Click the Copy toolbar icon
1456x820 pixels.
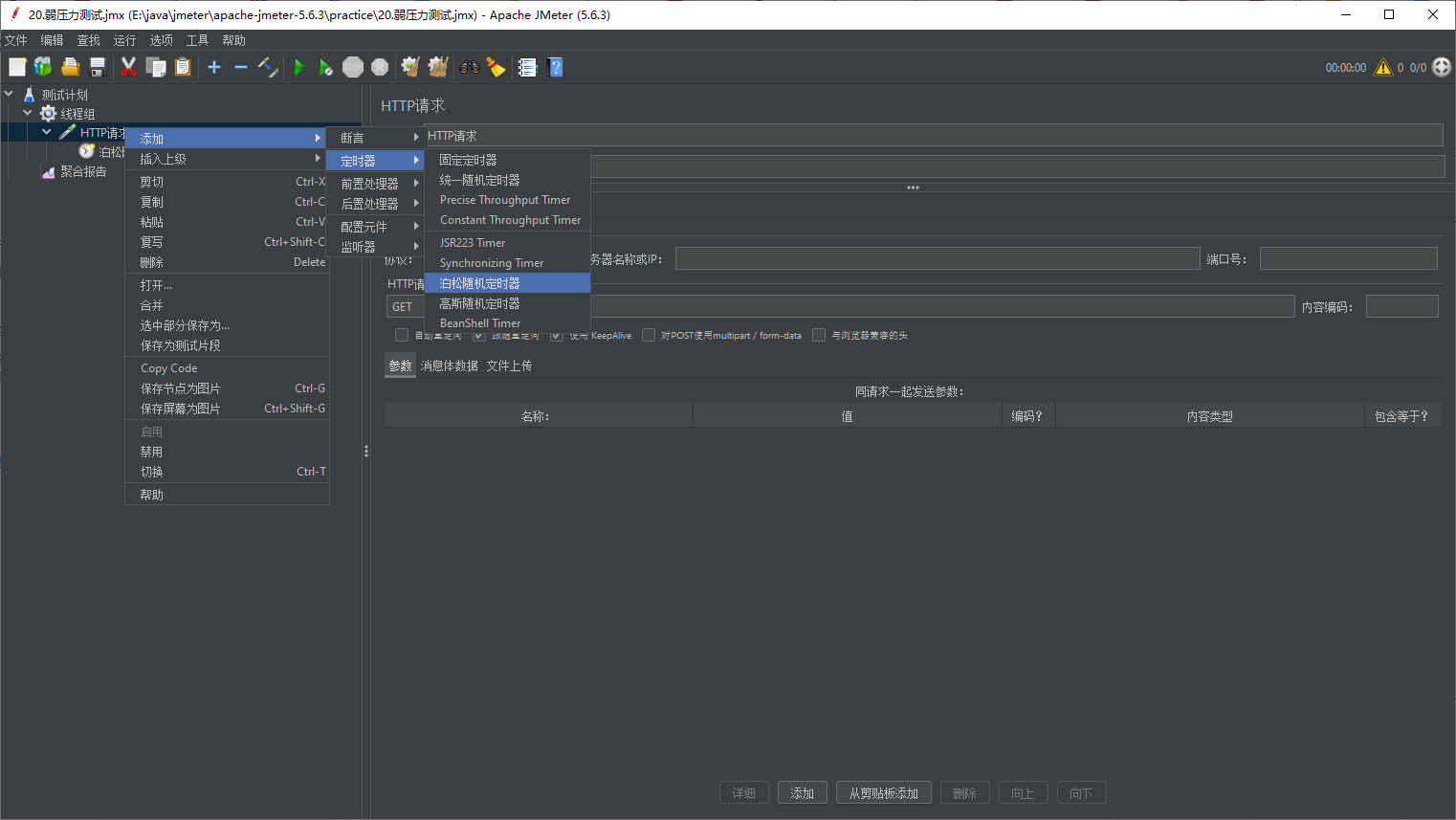[x=156, y=67]
